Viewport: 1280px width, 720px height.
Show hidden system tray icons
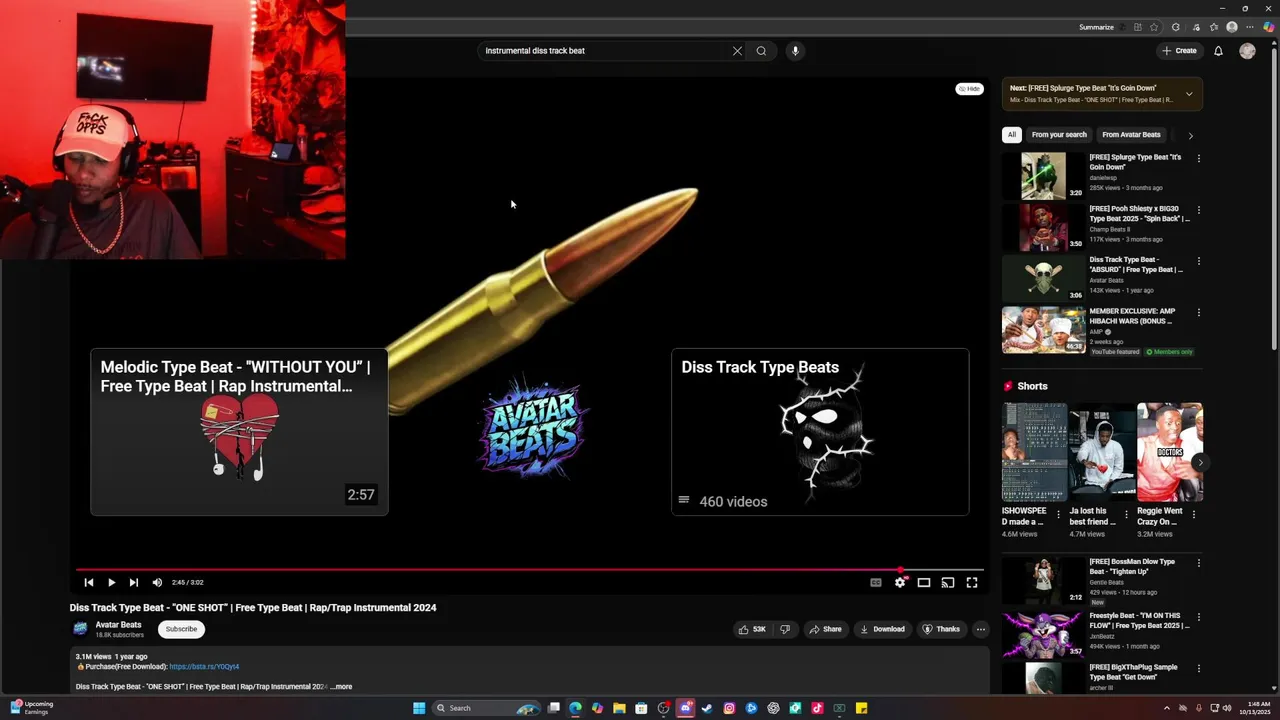pyautogui.click(x=1166, y=708)
